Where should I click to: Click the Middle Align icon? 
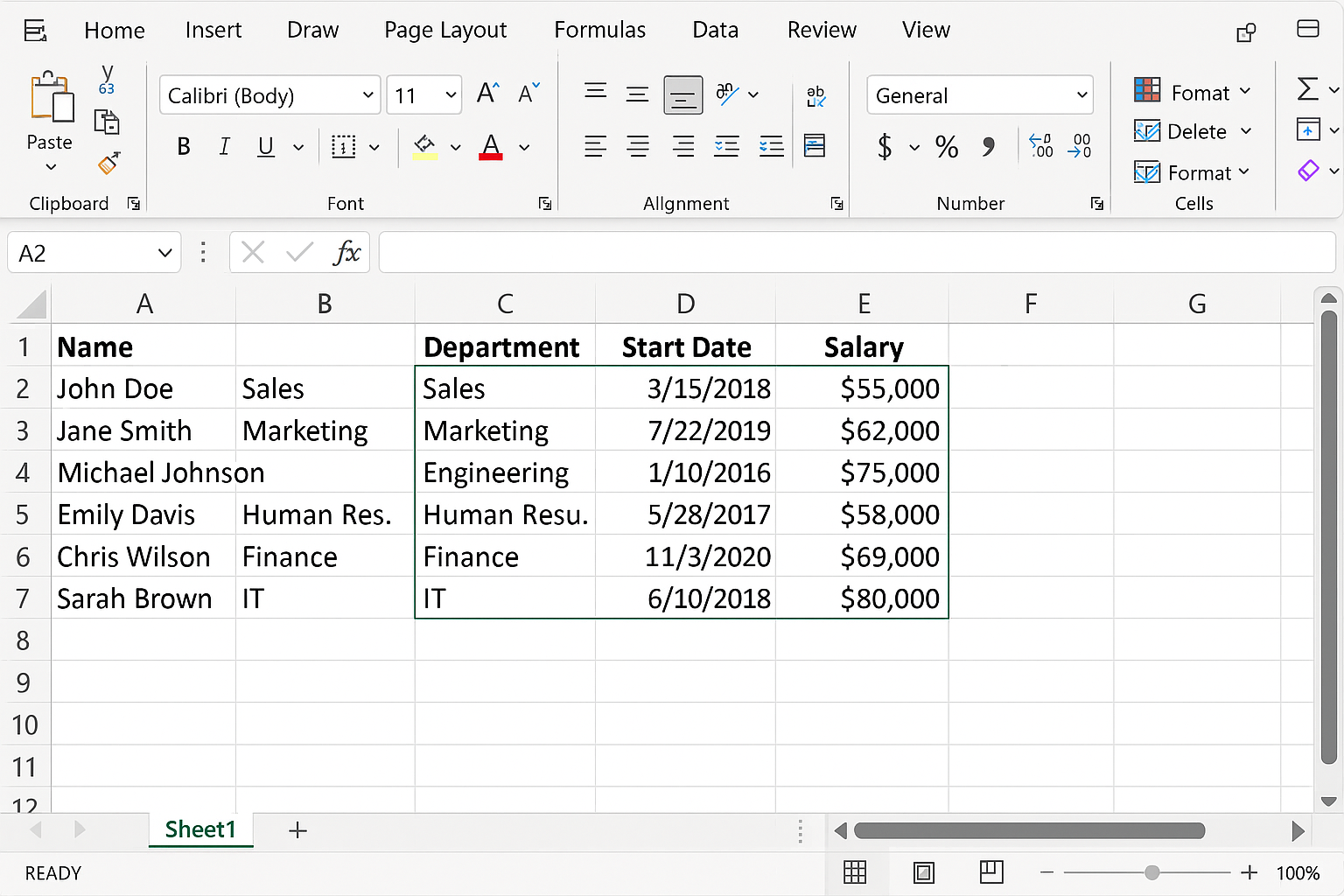(x=638, y=94)
